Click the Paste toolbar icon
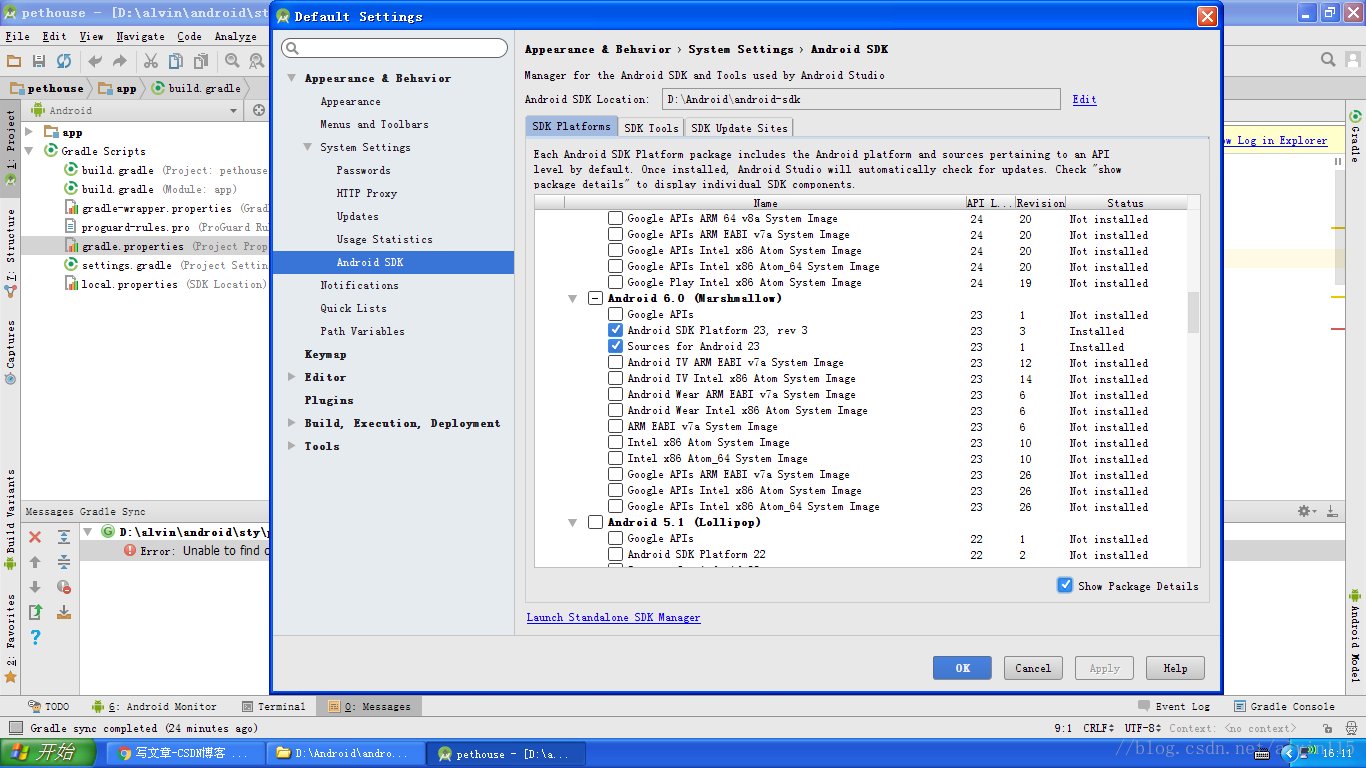Image resolution: width=1366 pixels, height=768 pixels. [x=201, y=62]
